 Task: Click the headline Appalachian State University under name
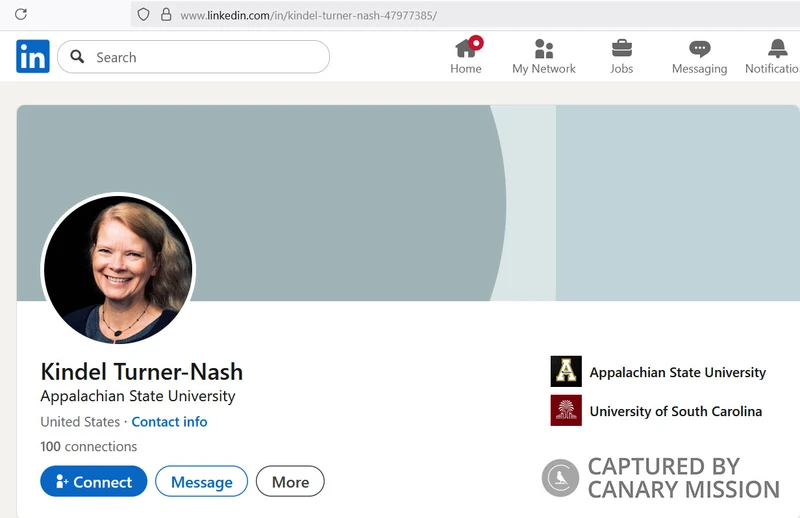click(138, 396)
